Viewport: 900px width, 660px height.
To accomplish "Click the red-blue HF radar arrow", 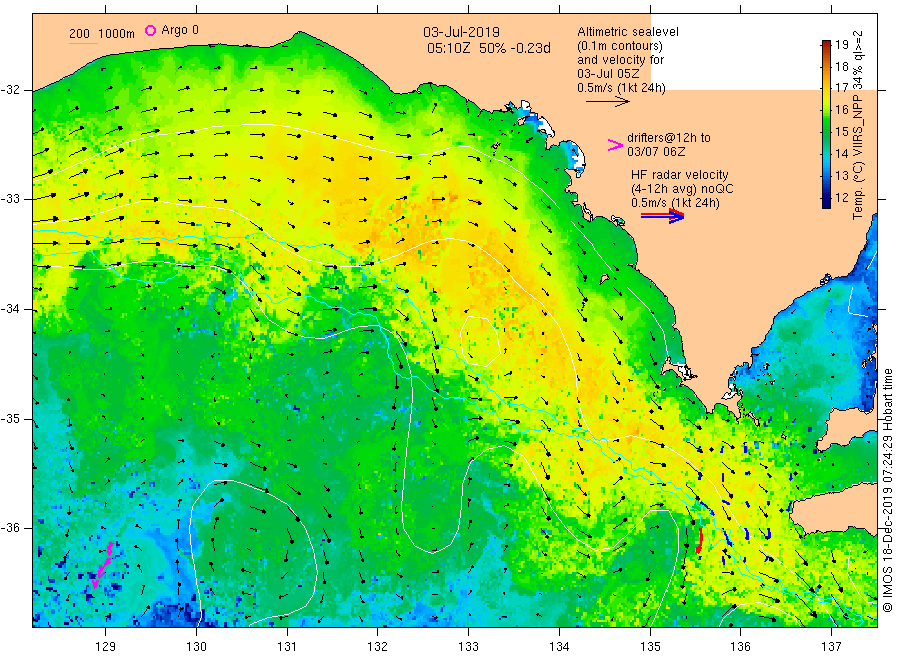I will click(x=662, y=216).
